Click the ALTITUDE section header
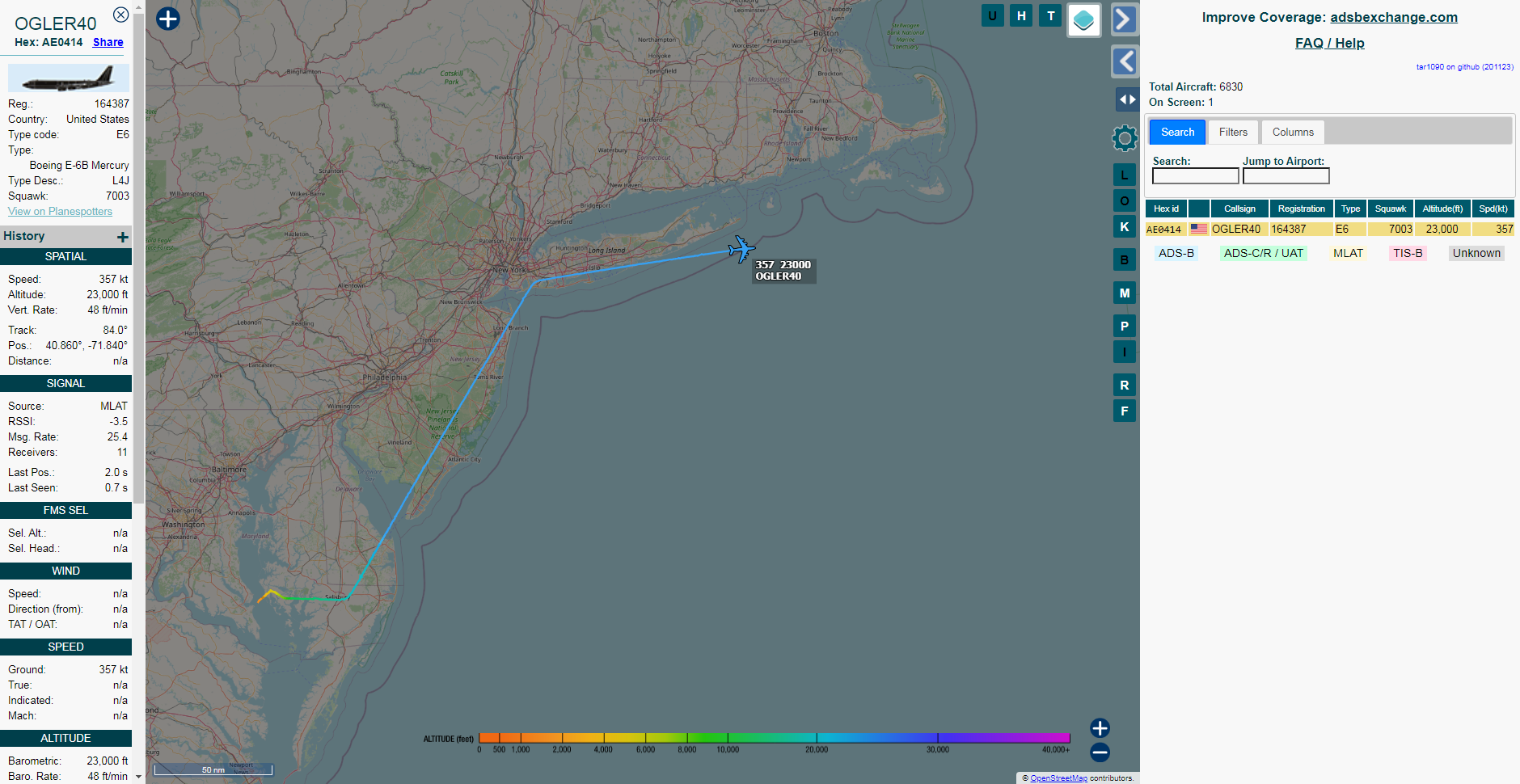 click(65, 738)
